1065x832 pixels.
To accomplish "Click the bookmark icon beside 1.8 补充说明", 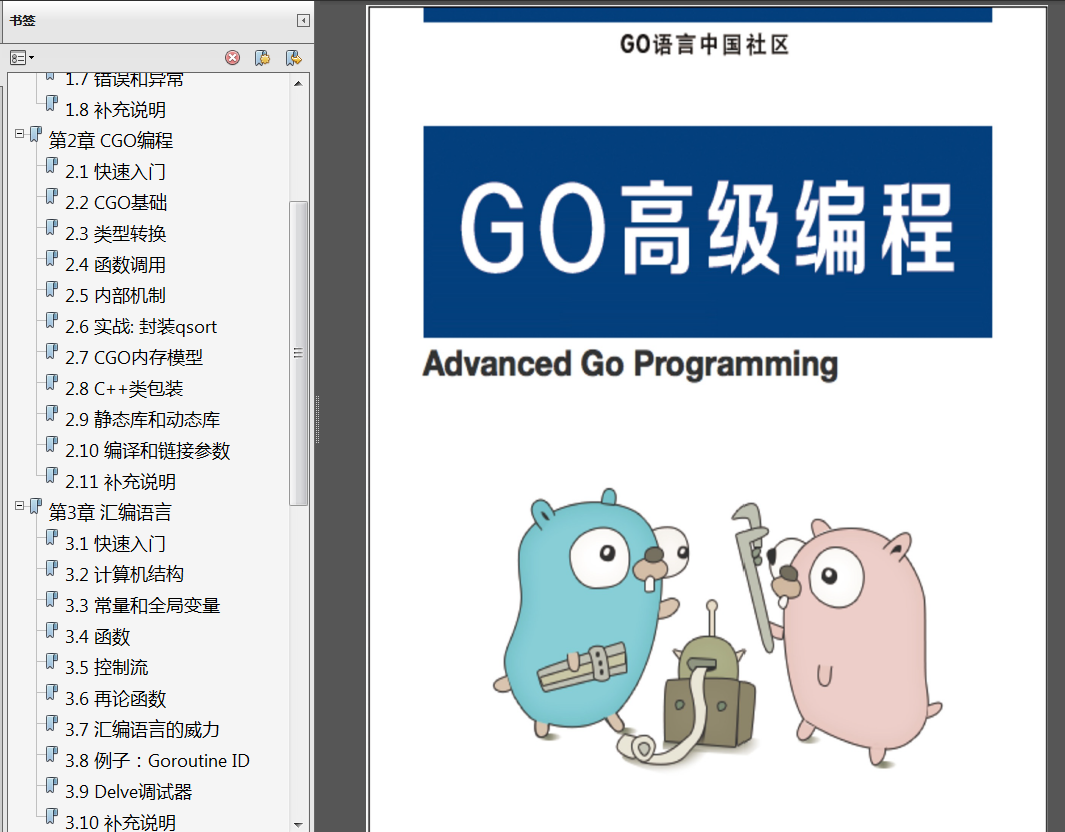I will pyautogui.click(x=52, y=103).
